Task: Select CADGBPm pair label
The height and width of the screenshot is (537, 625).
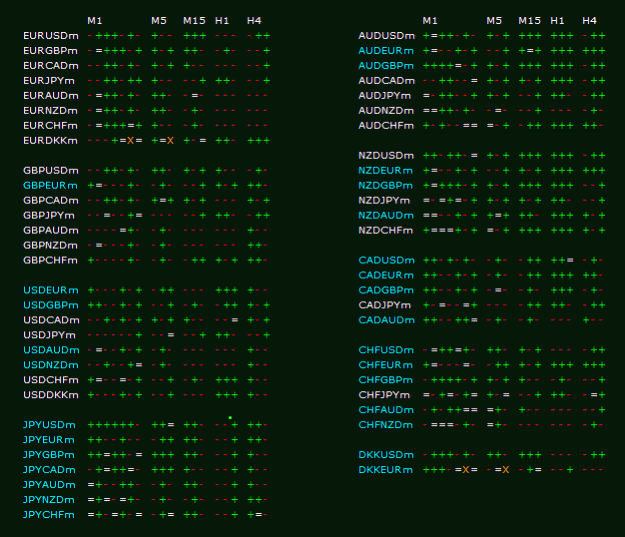Action: (386, 290)
